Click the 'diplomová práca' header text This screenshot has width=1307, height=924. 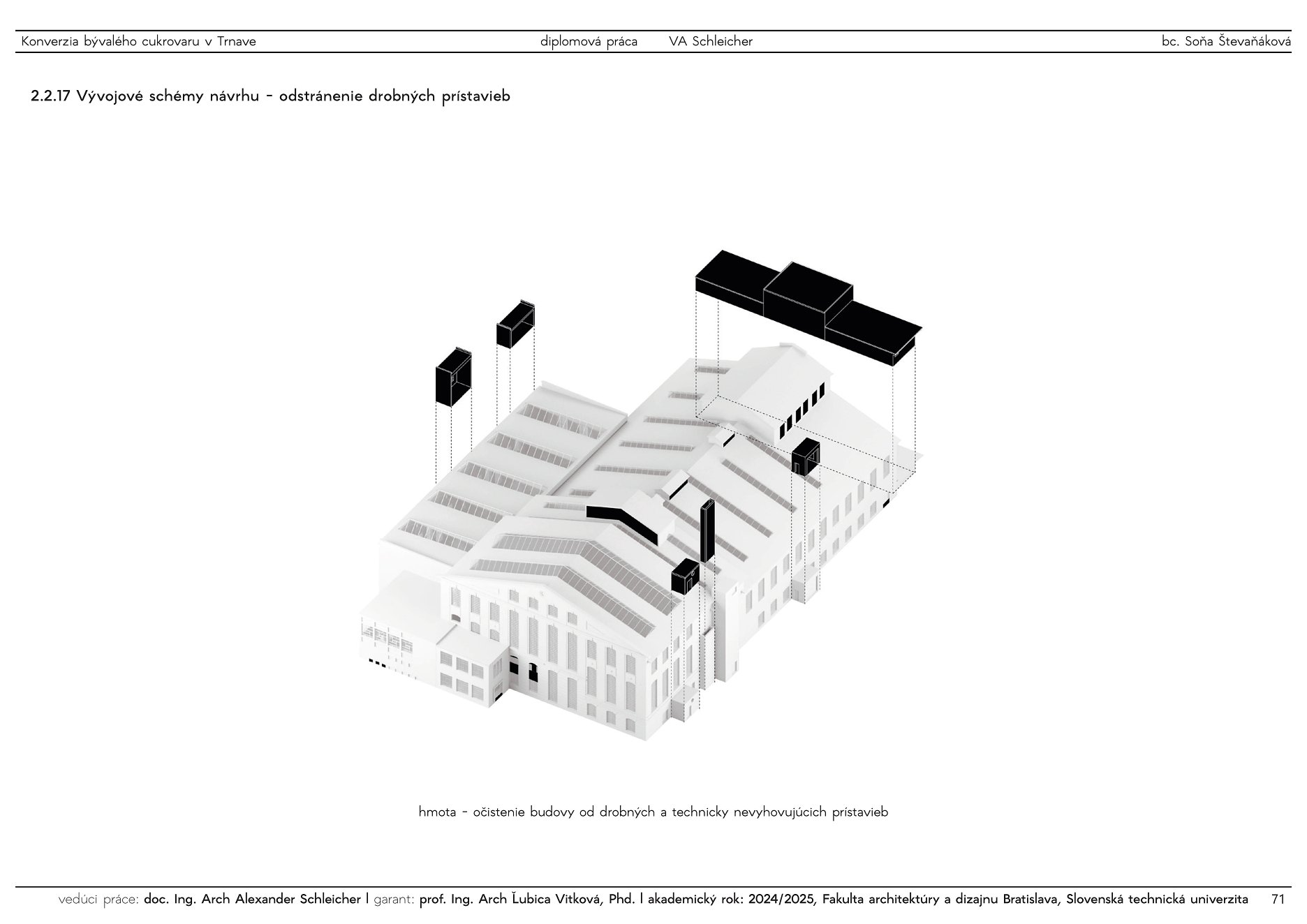pos(589,41)
